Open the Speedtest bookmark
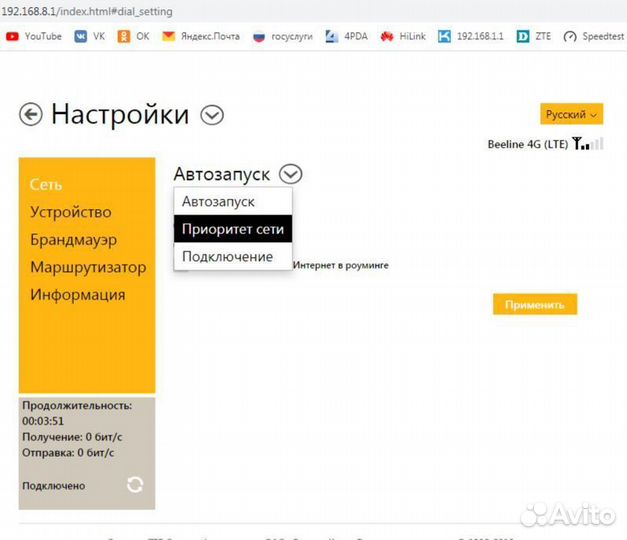The image size is (627, 540). tap(594, 36)
